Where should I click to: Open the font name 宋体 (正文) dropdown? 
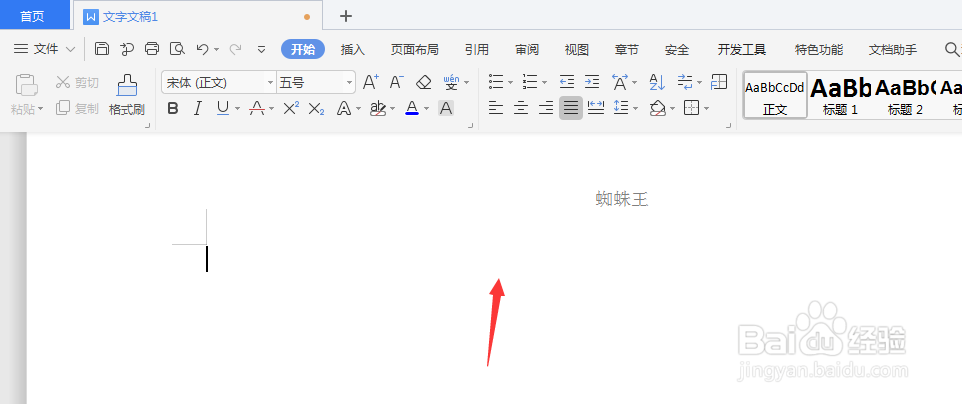[x=270, y=82]
